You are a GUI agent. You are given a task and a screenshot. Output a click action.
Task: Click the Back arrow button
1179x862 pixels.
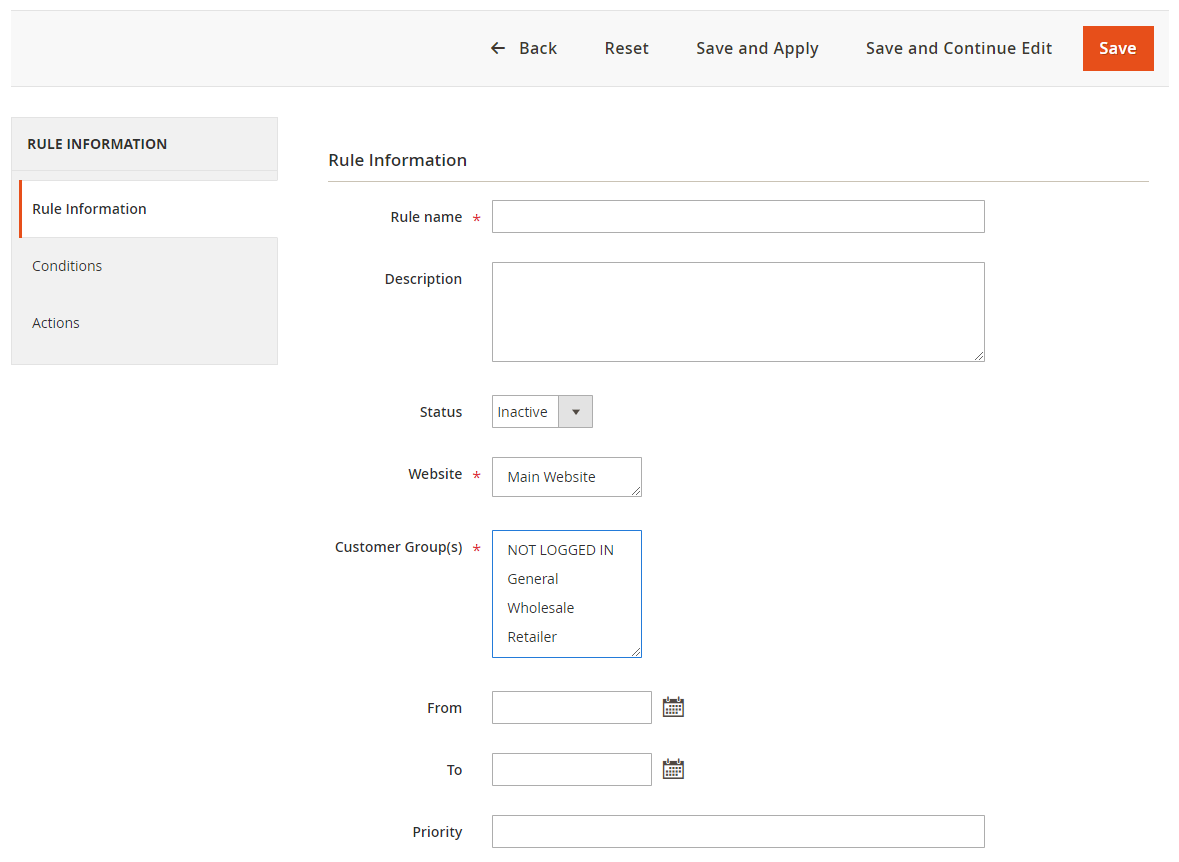(x=523, y=48)
